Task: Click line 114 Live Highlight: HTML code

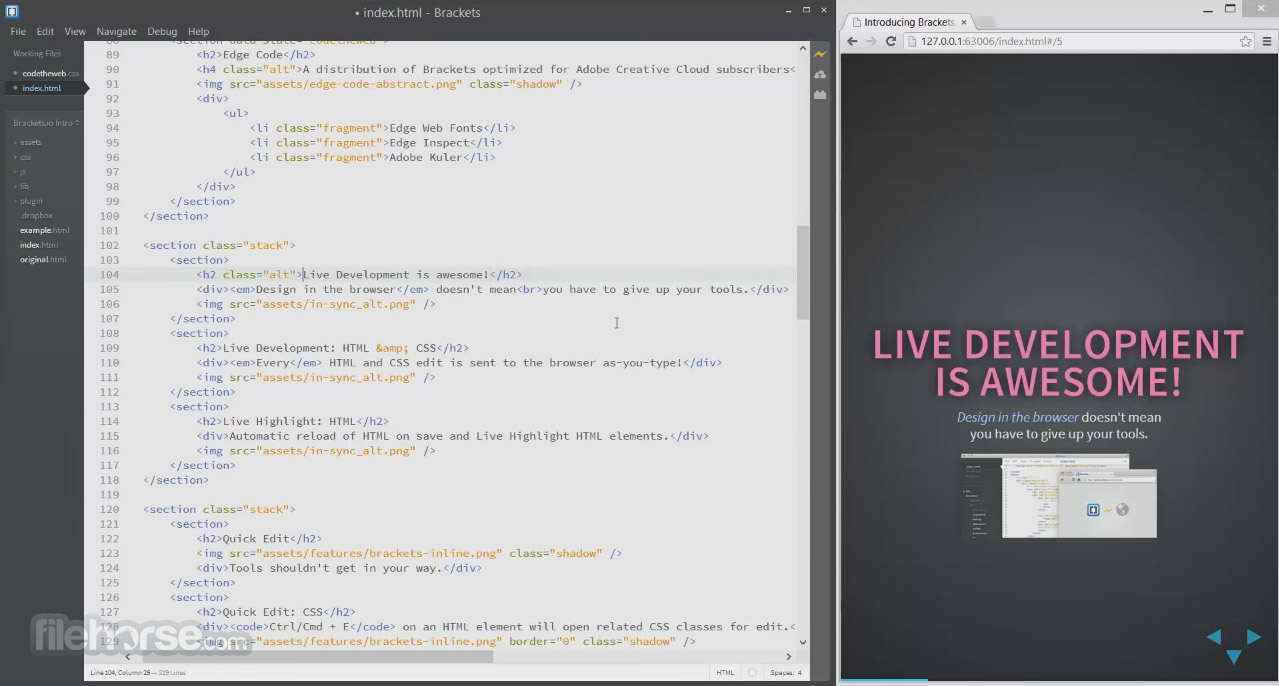Action: (293, 421)
